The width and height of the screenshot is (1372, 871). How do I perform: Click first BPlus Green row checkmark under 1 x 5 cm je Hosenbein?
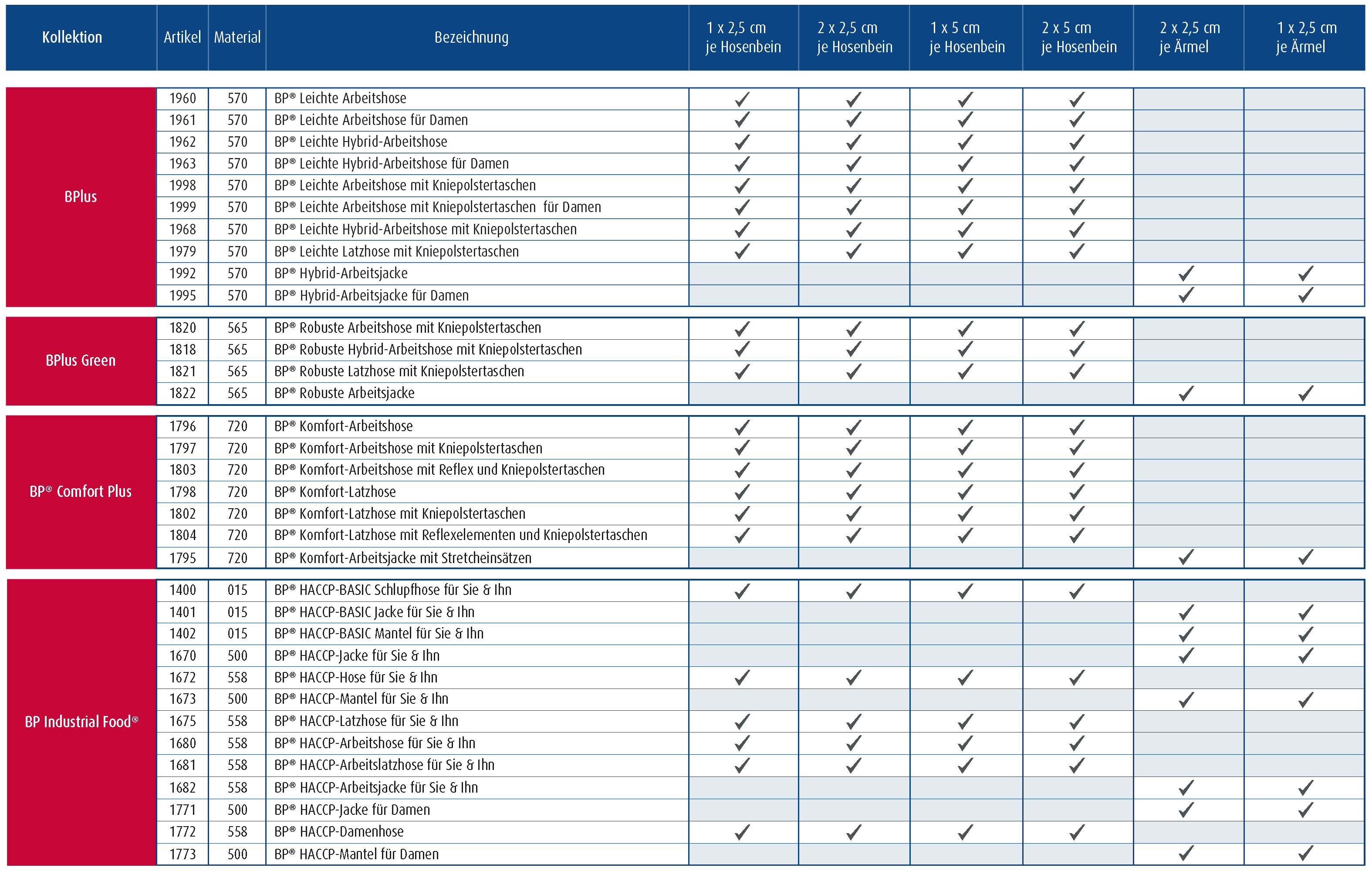click(x=963, y=328)
